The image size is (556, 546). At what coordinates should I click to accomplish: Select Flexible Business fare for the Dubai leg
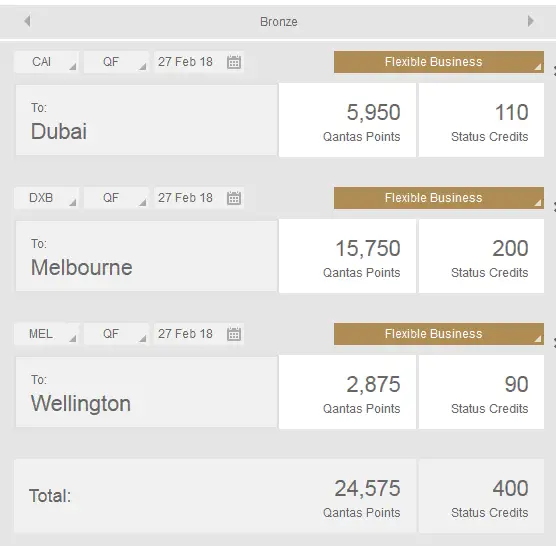coord(439,62)
